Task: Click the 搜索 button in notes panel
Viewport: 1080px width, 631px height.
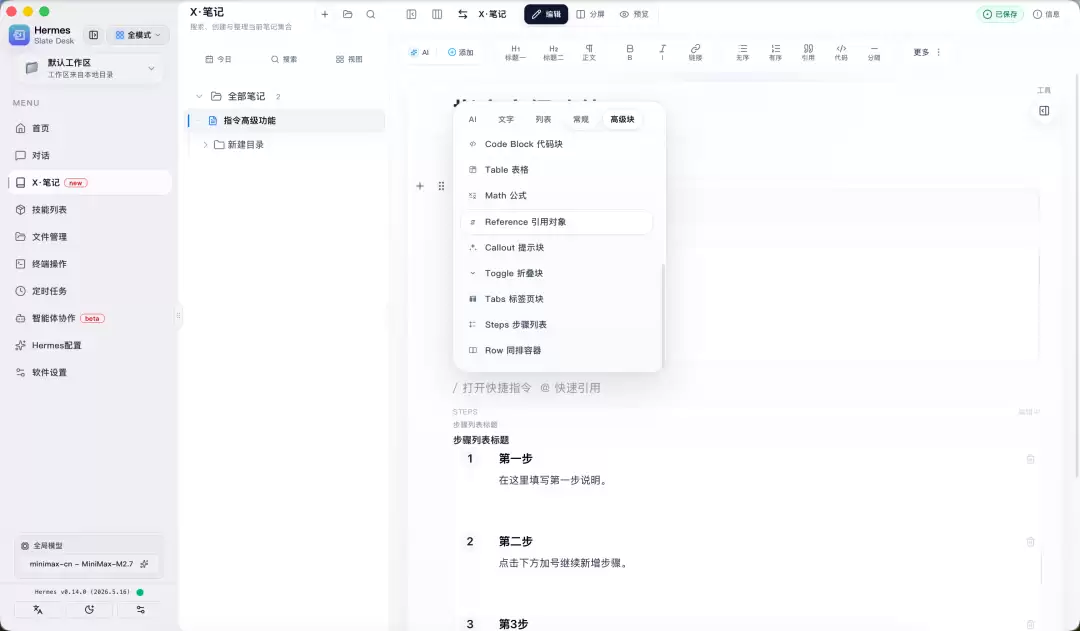Action: [284, 59]
